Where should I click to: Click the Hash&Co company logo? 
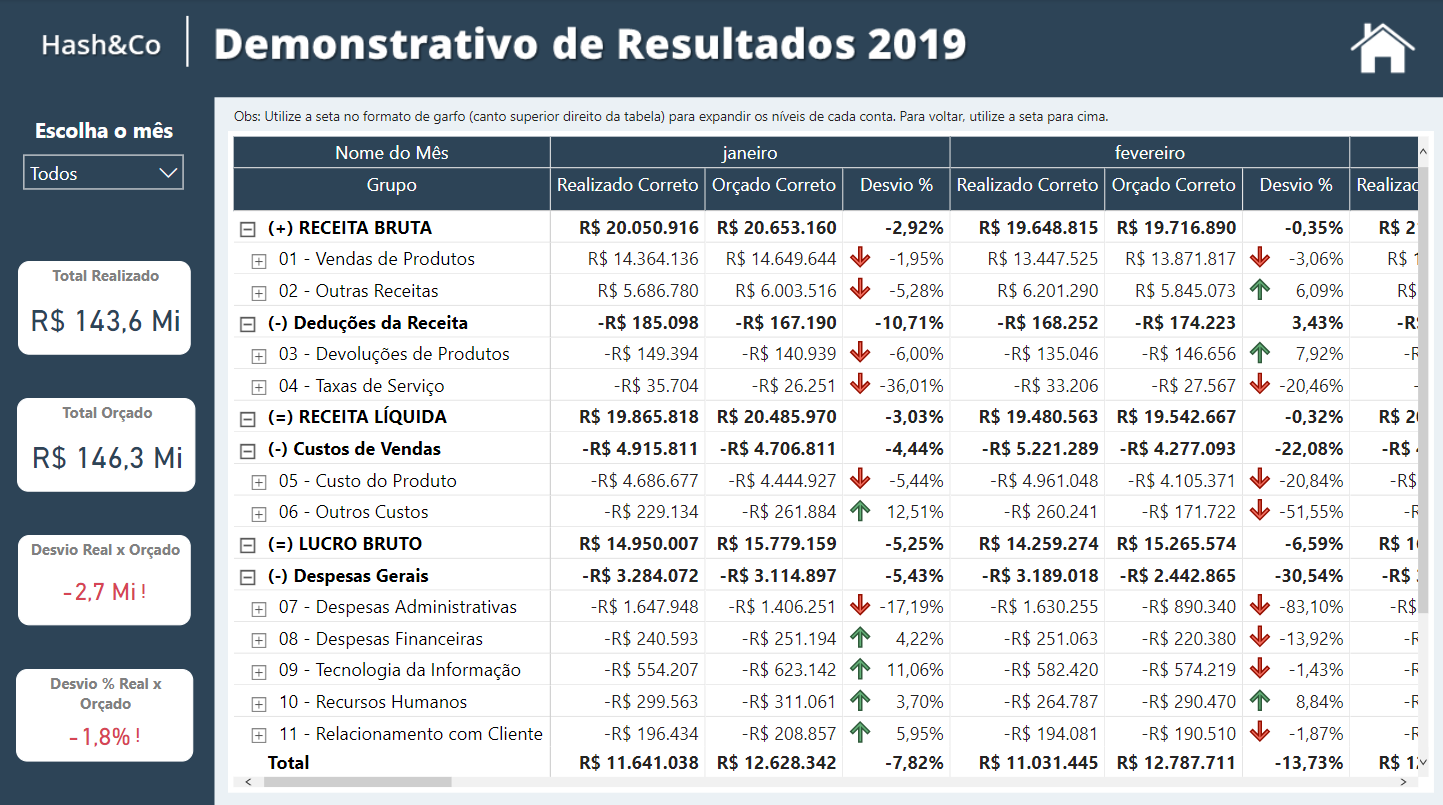(100, 45)
